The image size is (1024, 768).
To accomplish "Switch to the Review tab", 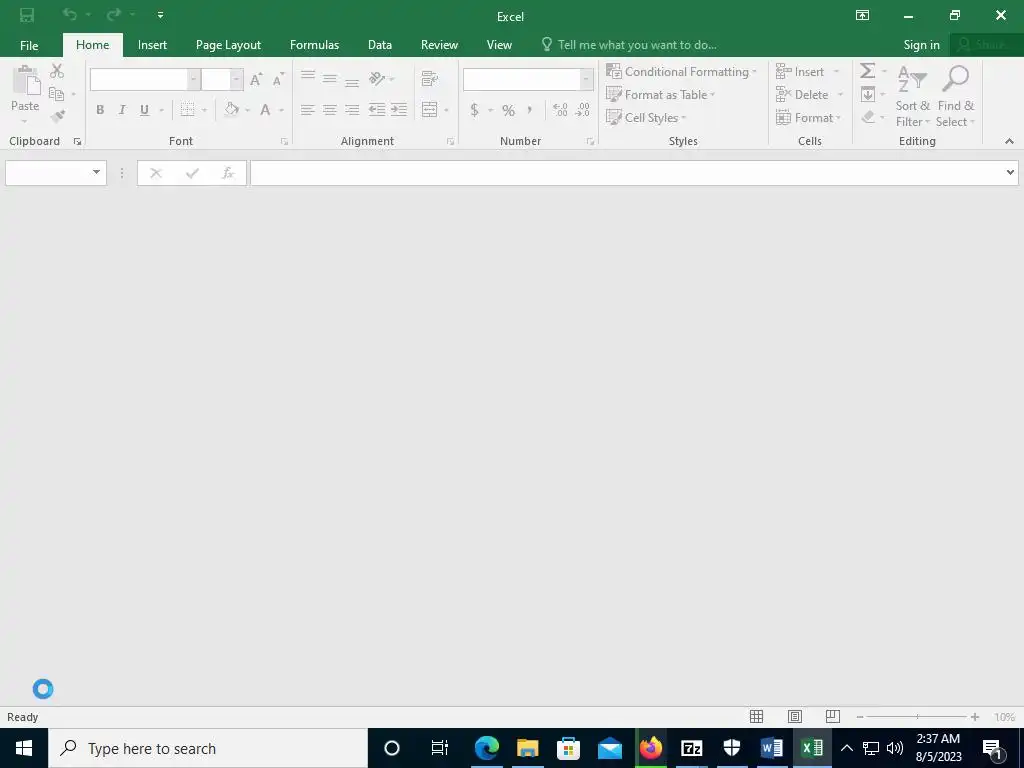I will (x=439, y=45).
